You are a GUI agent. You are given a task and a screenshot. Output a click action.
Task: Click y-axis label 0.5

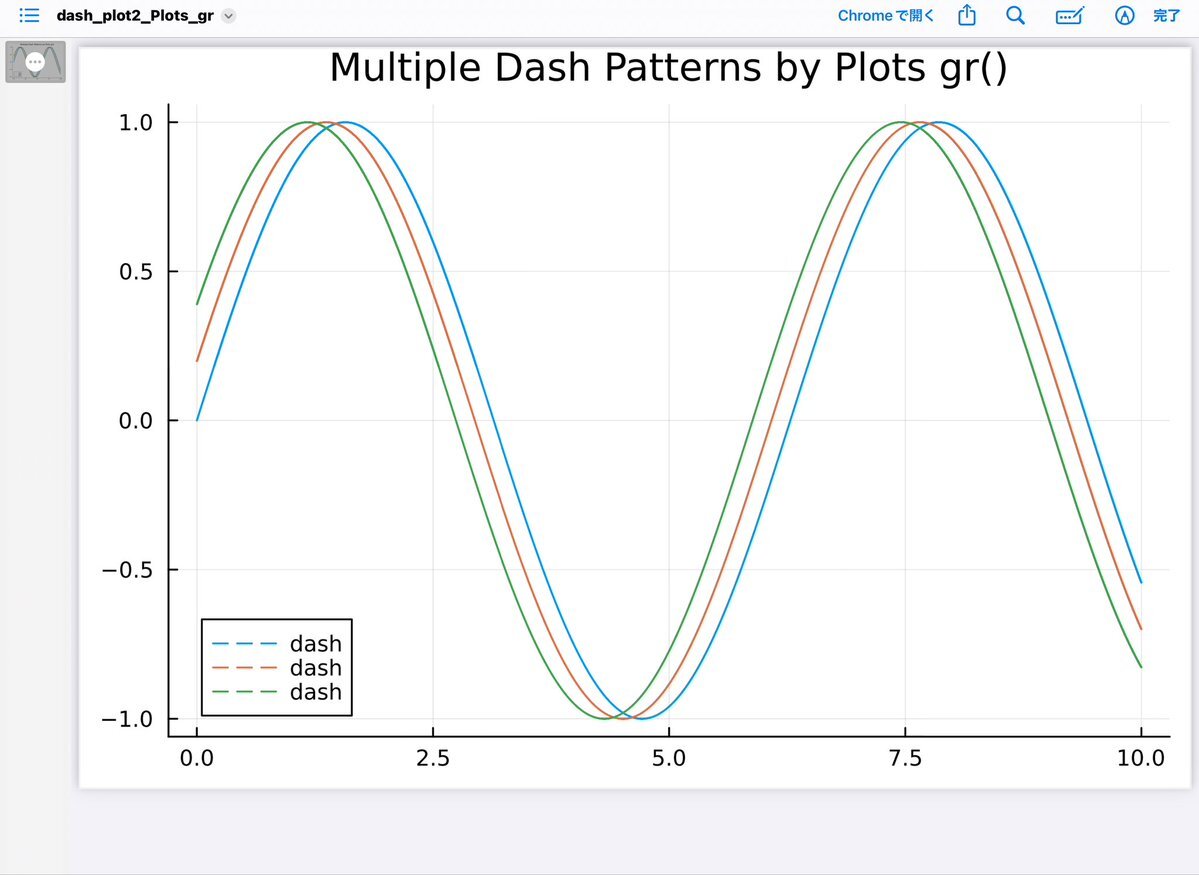point(135,272)
